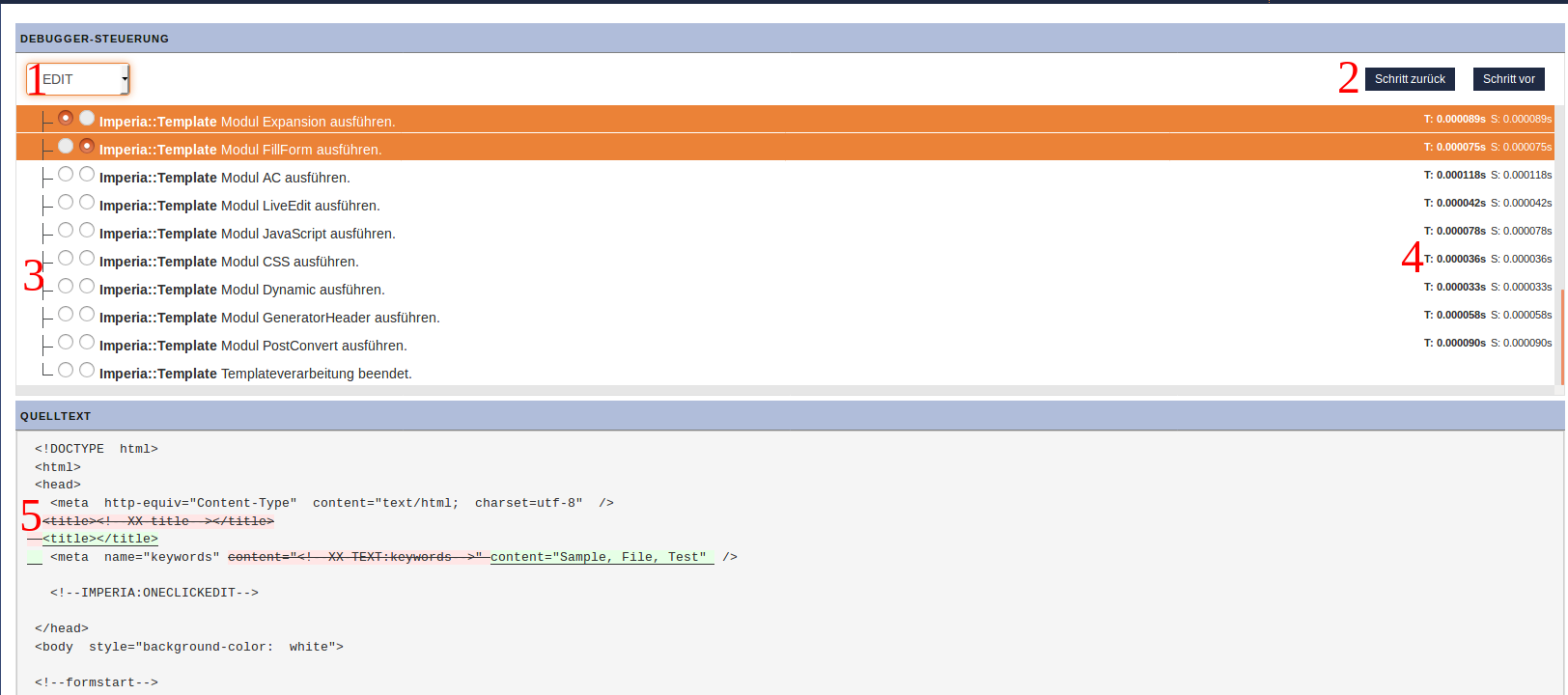
Task: Click the timing 'T: 0.000042s' value
Action: (1454, 203)
